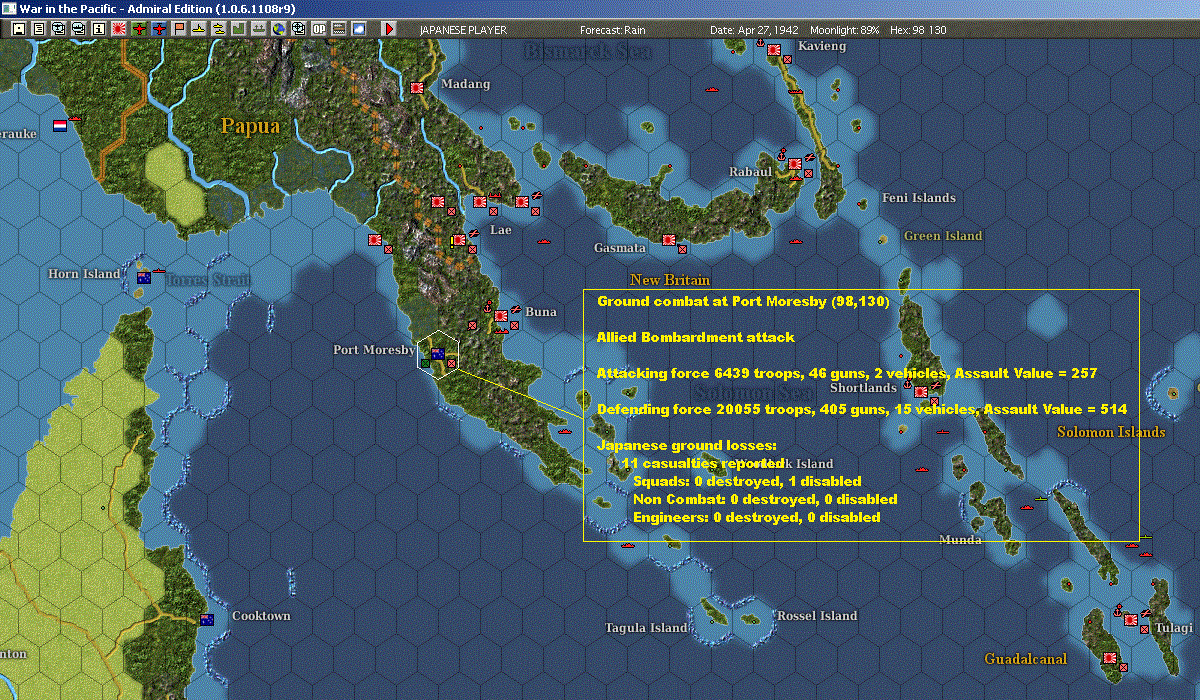1200x700 pixels.
Task: Click the 'Date: Apr 27, 1942' status text
Action: (755, 30)
